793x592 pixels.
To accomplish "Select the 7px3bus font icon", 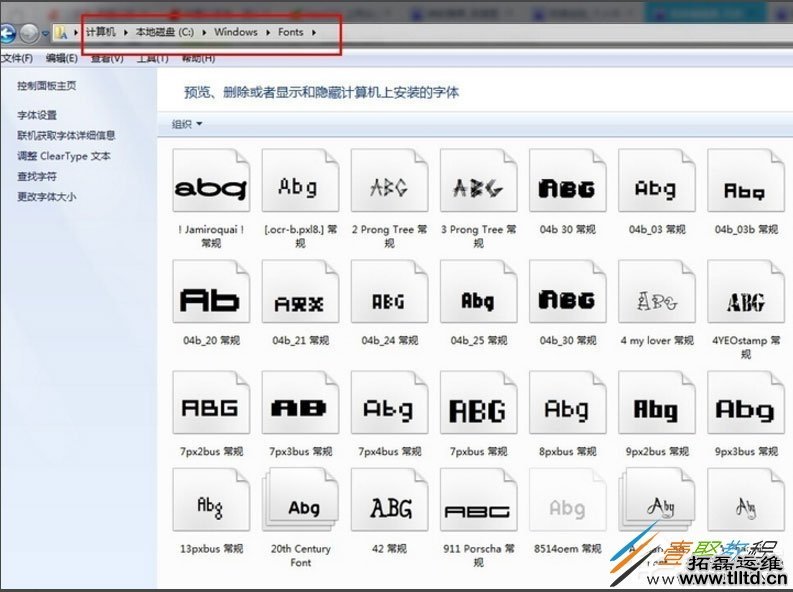I will [x=300, y=402].
